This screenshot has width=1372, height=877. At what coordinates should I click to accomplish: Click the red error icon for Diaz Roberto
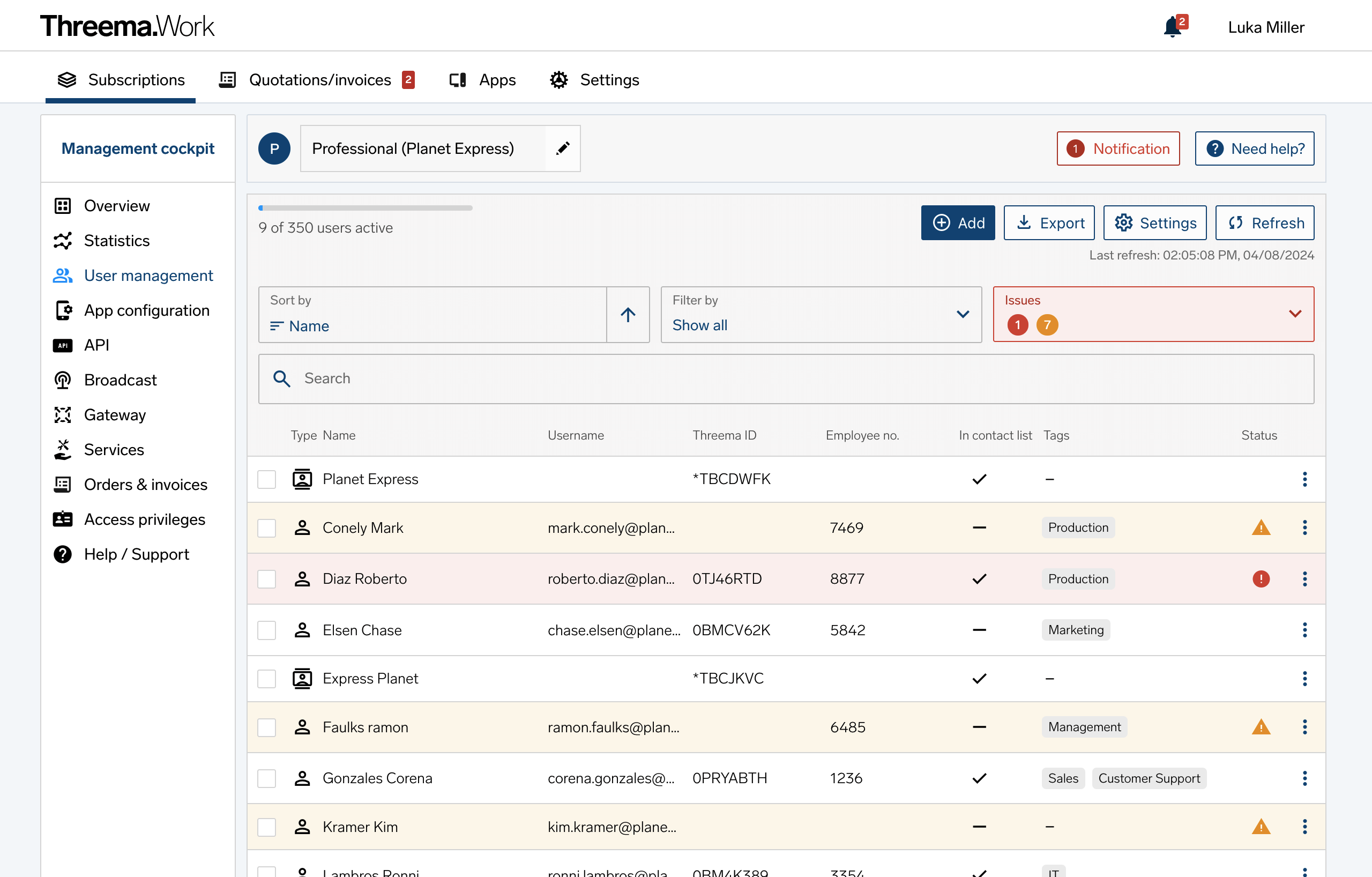point(1261,579)
